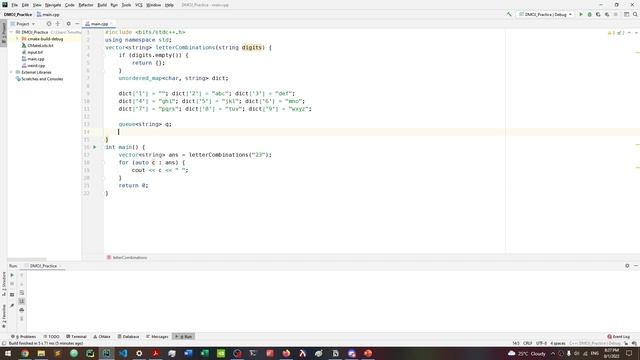
Task: Rerun program in Run panel
Action: pyautogui.click(x=12, y=275)
